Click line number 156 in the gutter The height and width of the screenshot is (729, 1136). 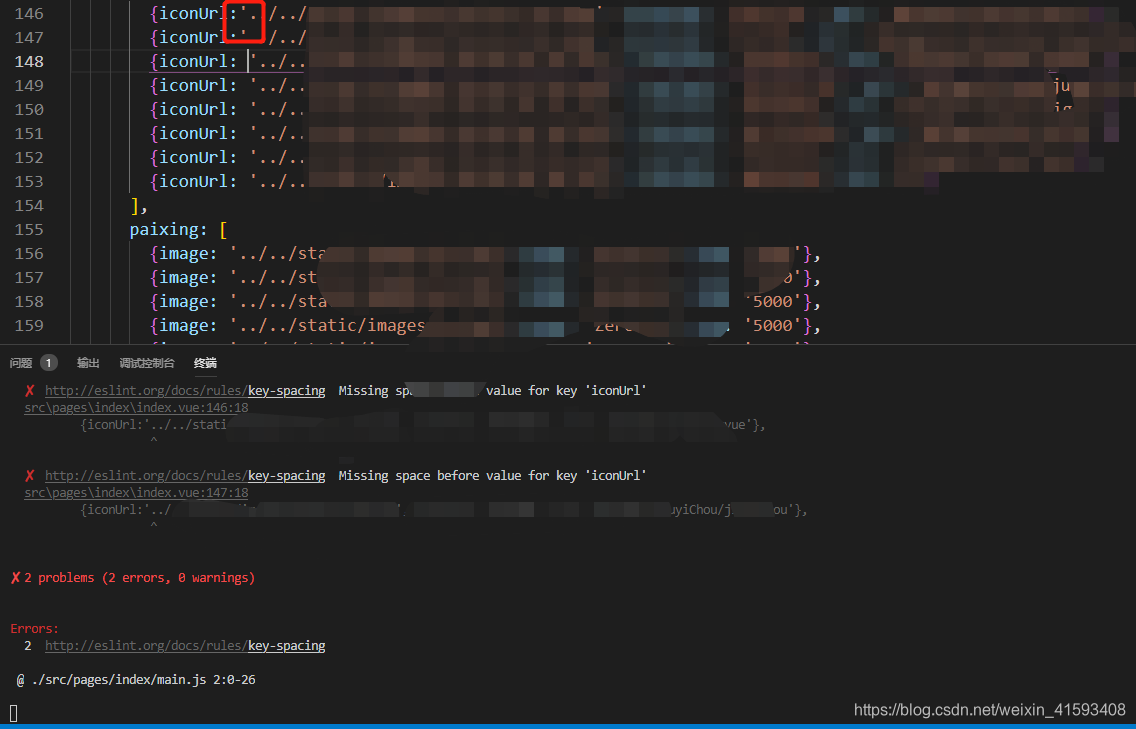(x=29, y=253)
